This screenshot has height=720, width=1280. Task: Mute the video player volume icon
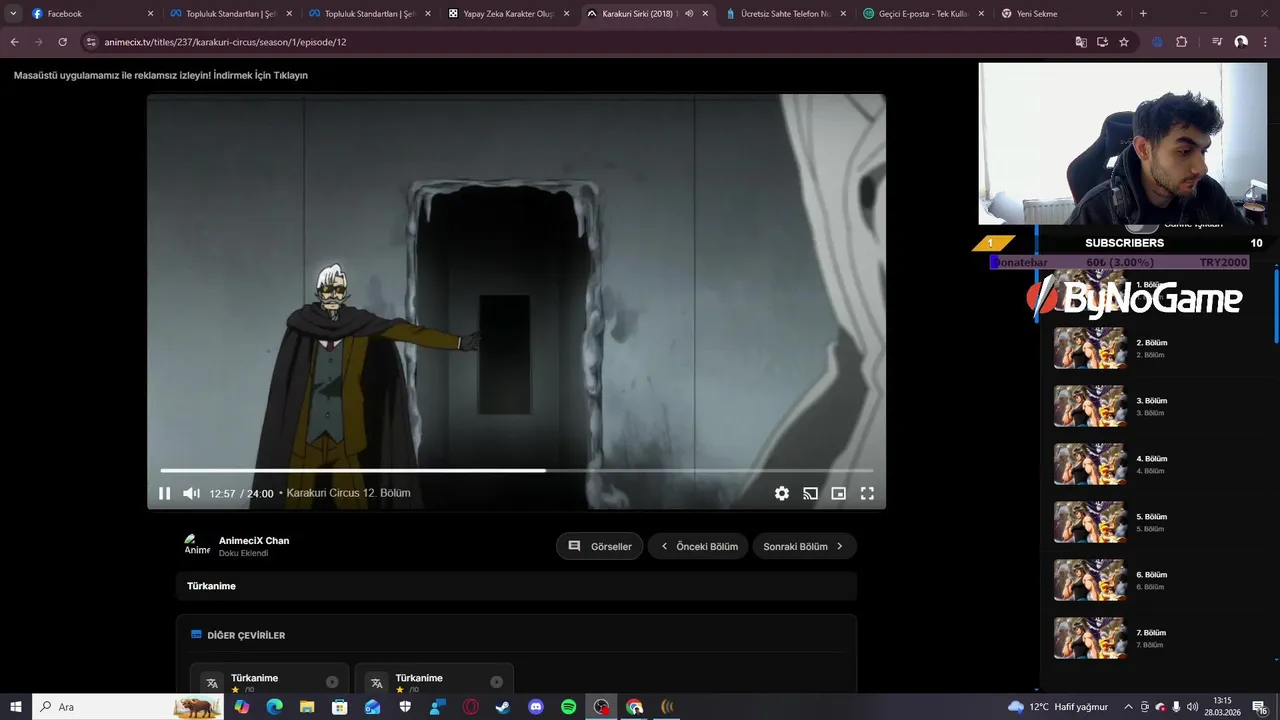coord(191,493)
